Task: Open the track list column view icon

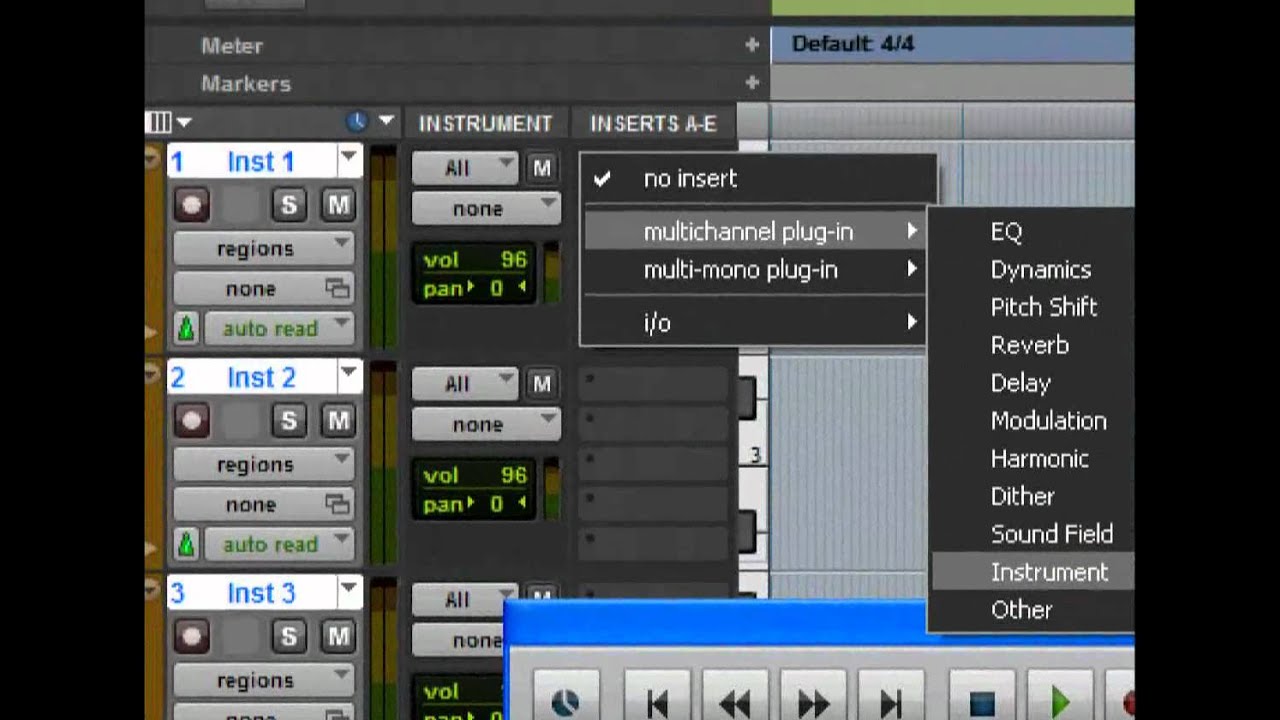Action: click(160, 123)
